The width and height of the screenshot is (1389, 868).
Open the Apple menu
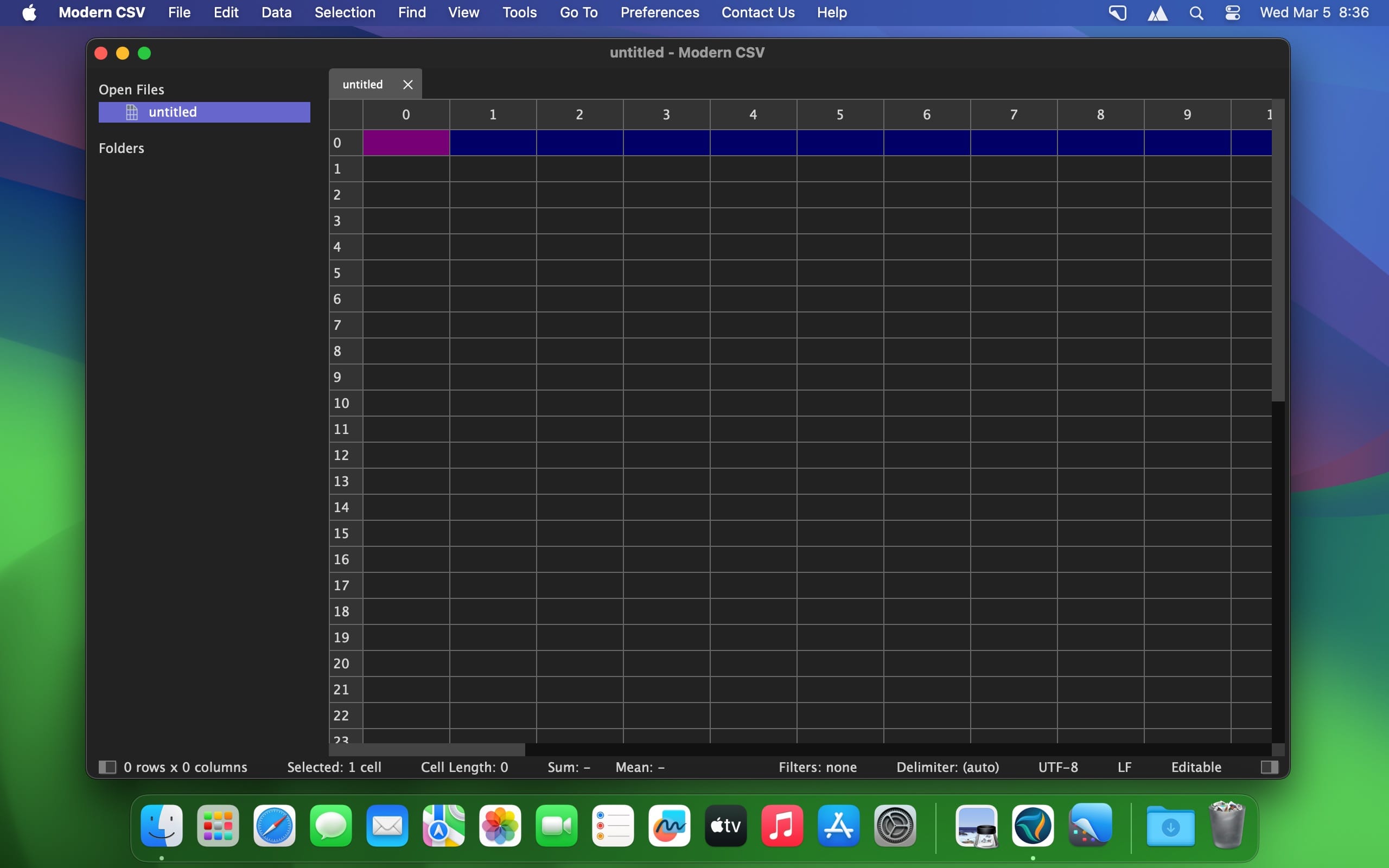pos(29,12)
